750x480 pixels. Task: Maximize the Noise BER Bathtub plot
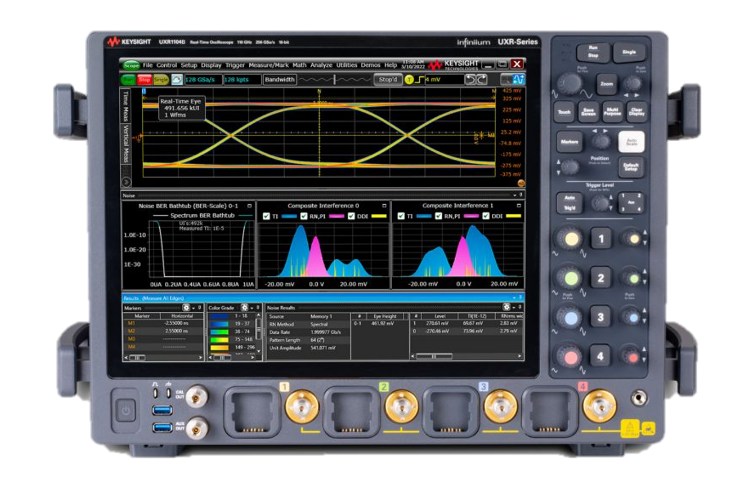pyautogui.click(x=250, y=206)
